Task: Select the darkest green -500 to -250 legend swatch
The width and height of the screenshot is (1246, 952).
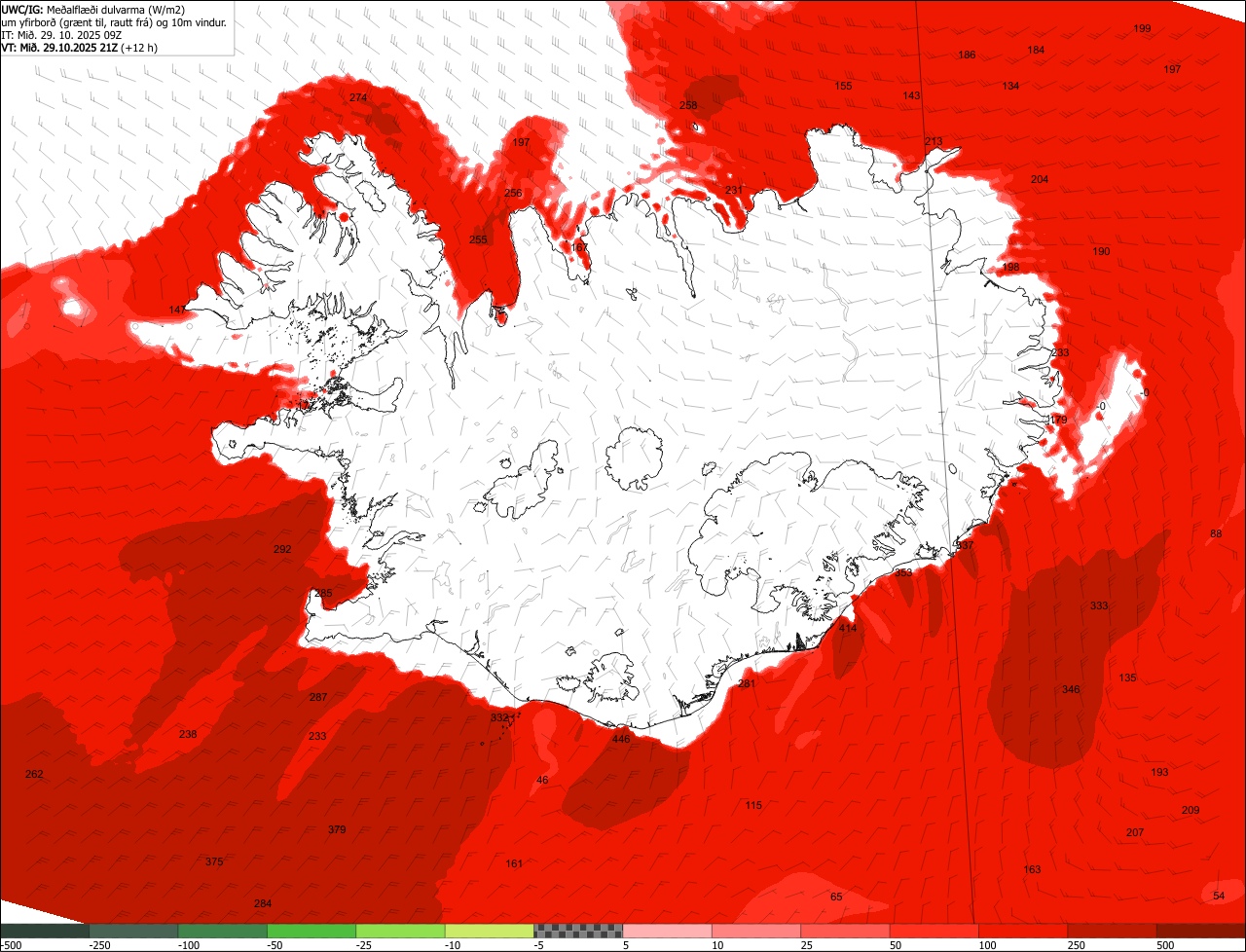Action: (x=45, y=931)
